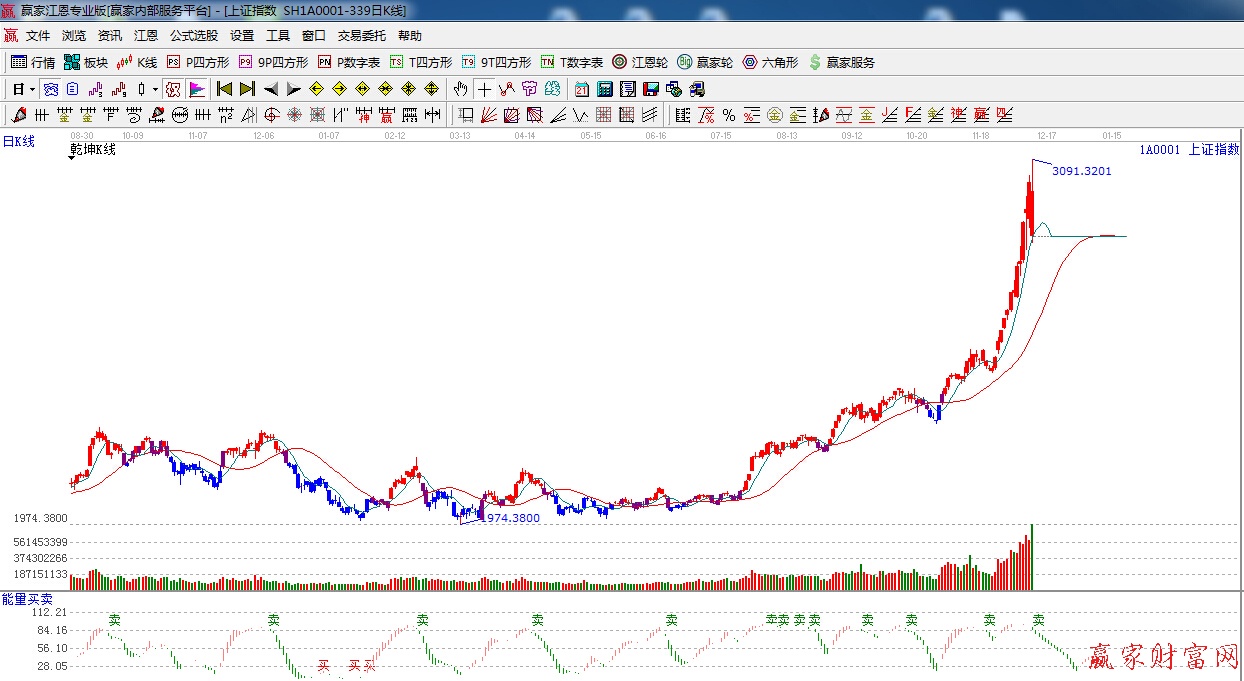The image size is (1244, 681).
Task: Toggle the pressed colored flag chart button
Action: [196, 89]
